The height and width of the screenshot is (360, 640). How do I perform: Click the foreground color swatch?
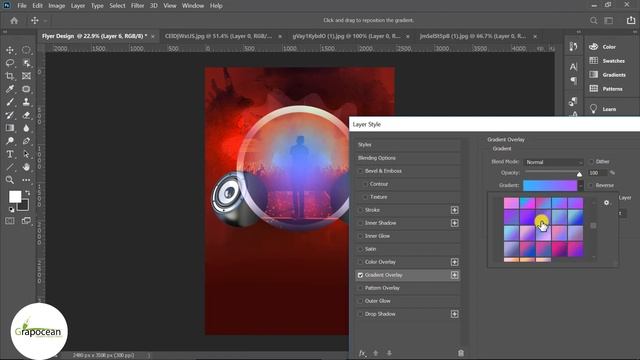point(15,197)
